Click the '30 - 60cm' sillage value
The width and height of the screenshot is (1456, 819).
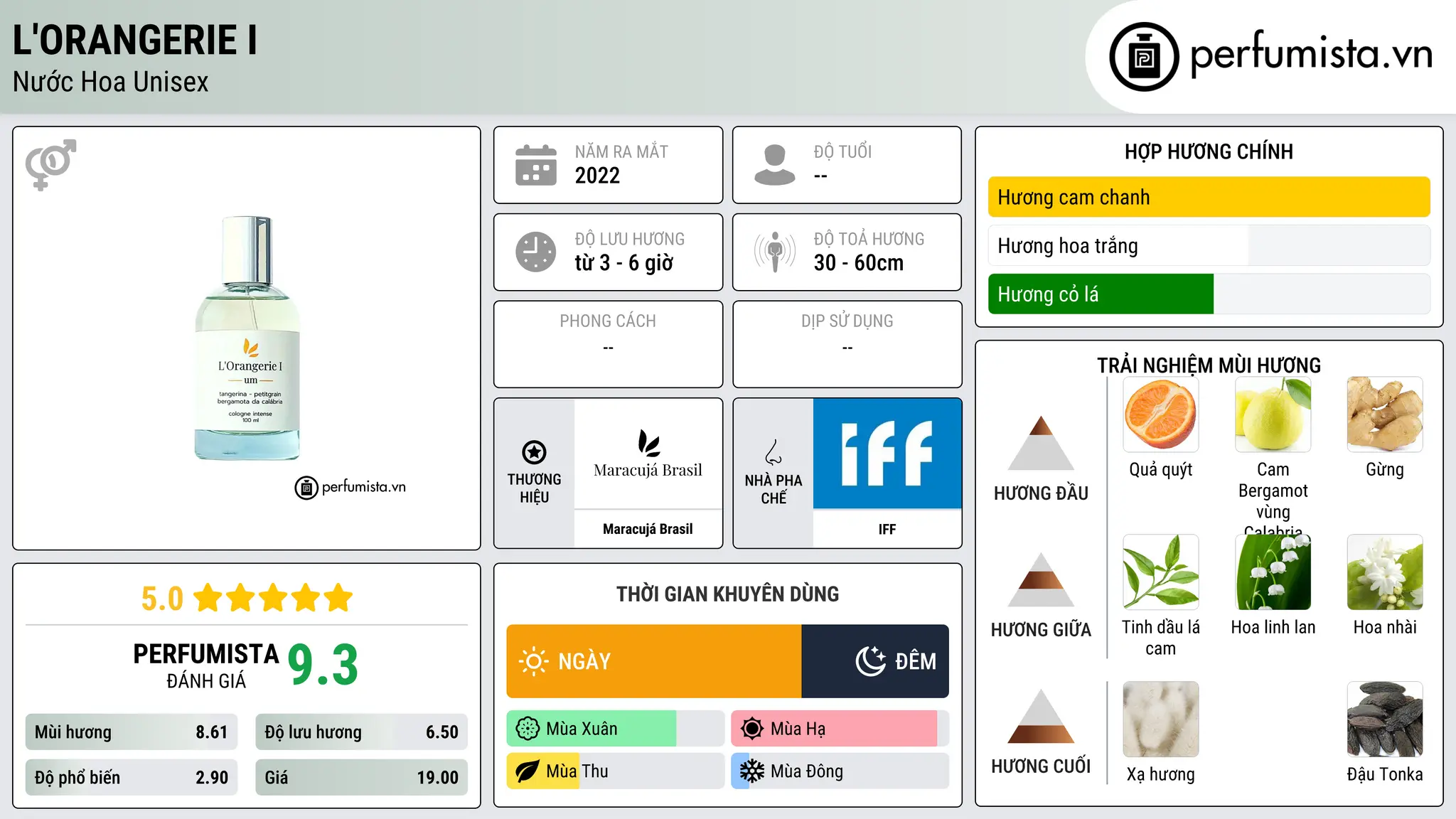point(859,263)
